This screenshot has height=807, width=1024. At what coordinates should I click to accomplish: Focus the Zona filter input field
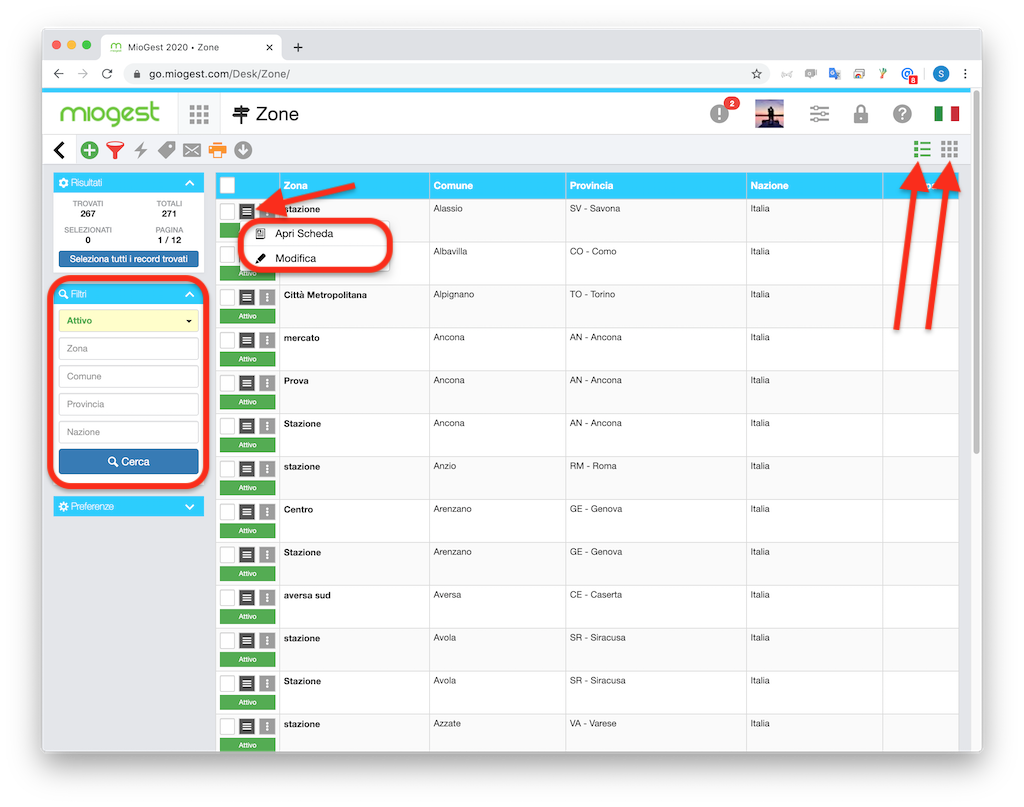pyautogui.click(x=129, y=349)
